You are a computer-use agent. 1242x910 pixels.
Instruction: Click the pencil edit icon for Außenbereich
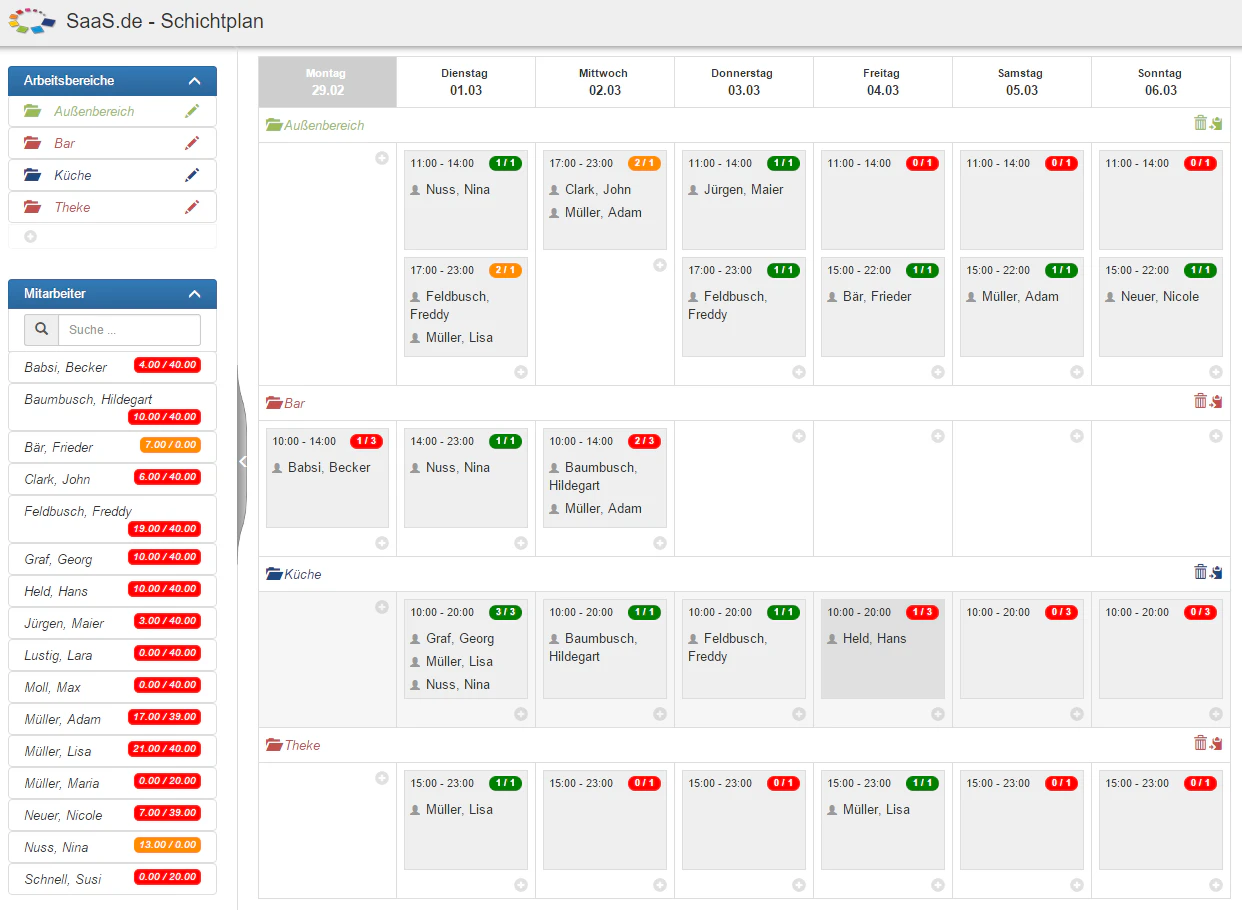coord(192,111)
